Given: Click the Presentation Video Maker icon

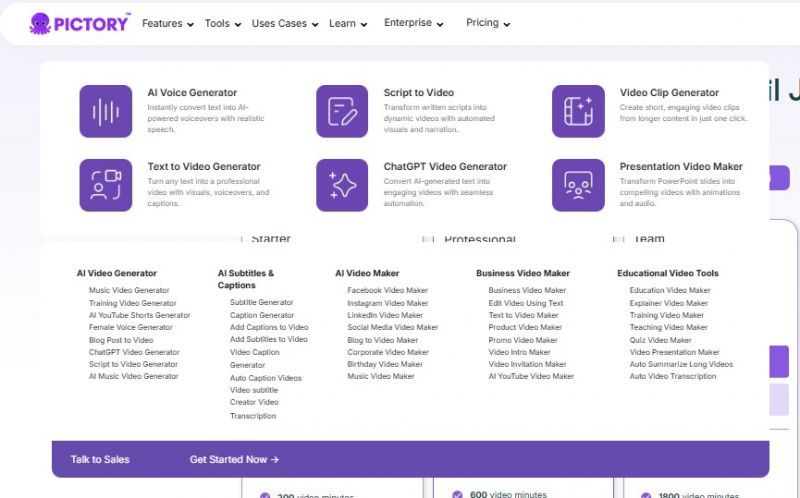Looking at the screenshot, I should [578, 185].
